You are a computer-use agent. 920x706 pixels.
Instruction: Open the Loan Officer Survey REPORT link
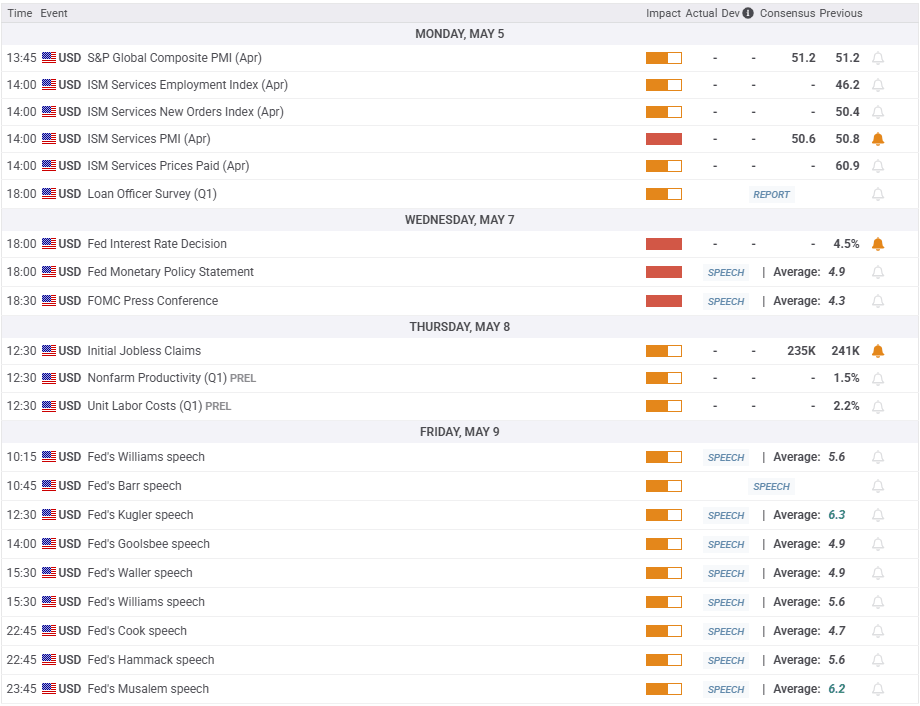771,194
